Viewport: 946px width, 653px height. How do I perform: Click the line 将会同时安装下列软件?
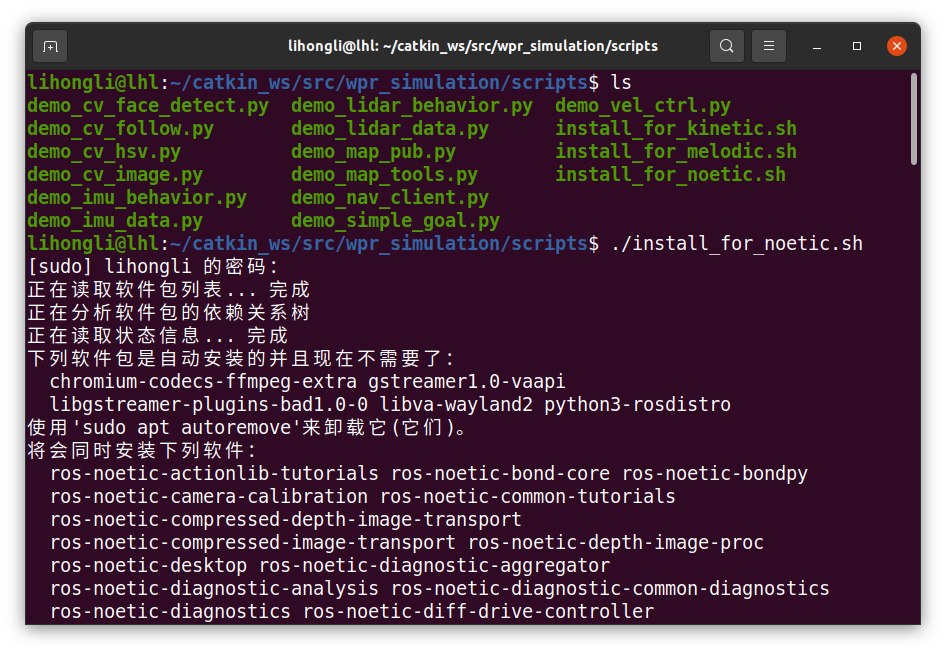(x=142, y=450)
